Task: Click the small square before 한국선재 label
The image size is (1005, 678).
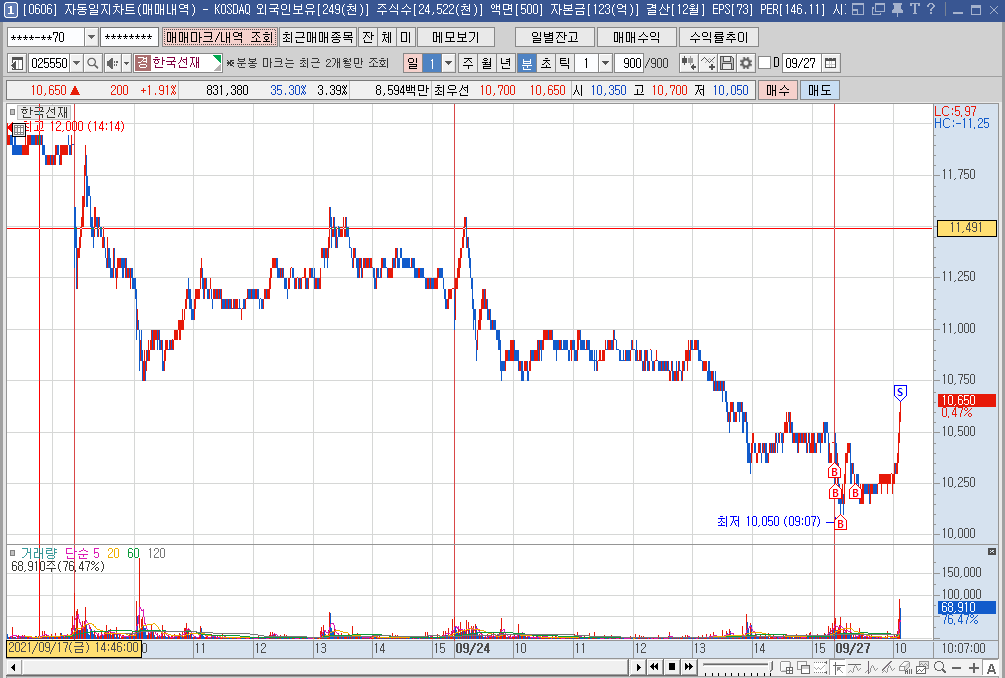Action: (12, 112)
